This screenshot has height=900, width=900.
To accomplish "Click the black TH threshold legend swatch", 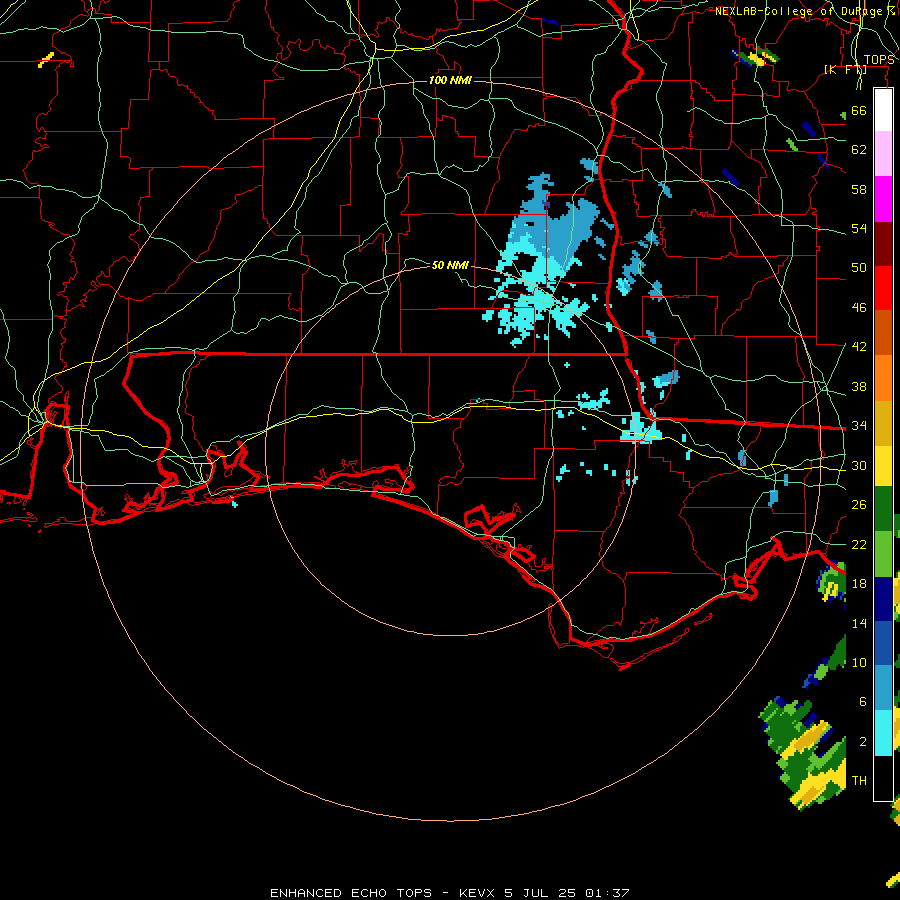I will [x=883, y=778].
